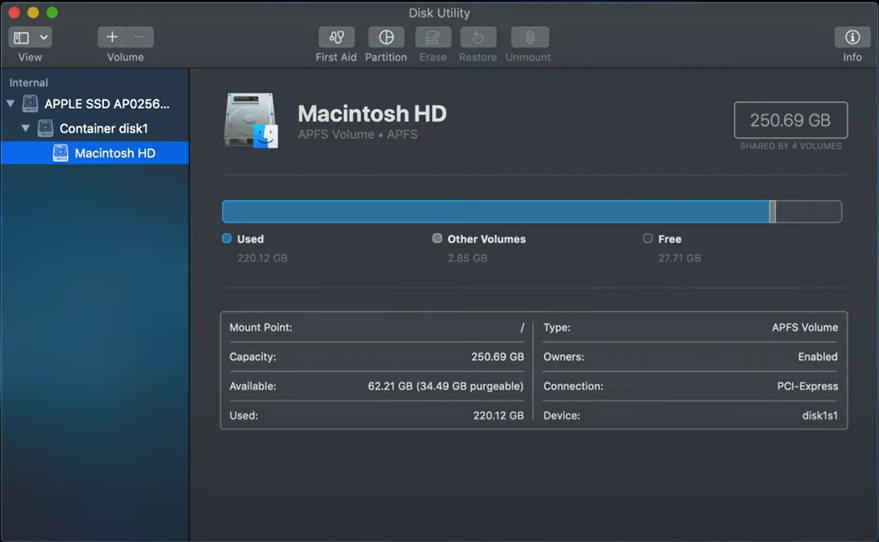The height and width of the screenshot is (542, 879).
Task: Add a volume with the plus button
Action: click(x=112, y=37)
